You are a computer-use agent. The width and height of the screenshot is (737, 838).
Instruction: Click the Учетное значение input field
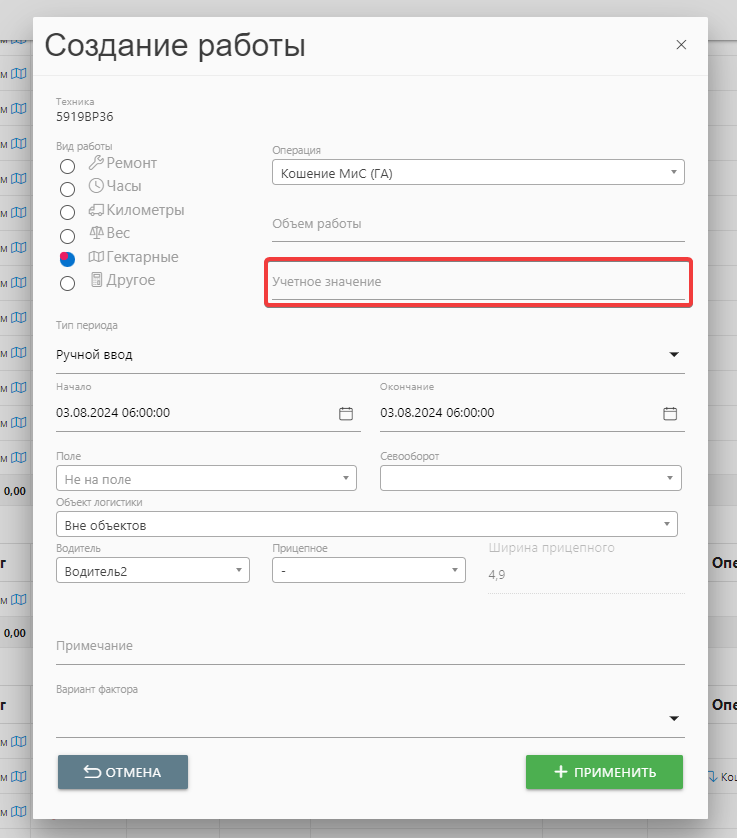click(478, 283)
